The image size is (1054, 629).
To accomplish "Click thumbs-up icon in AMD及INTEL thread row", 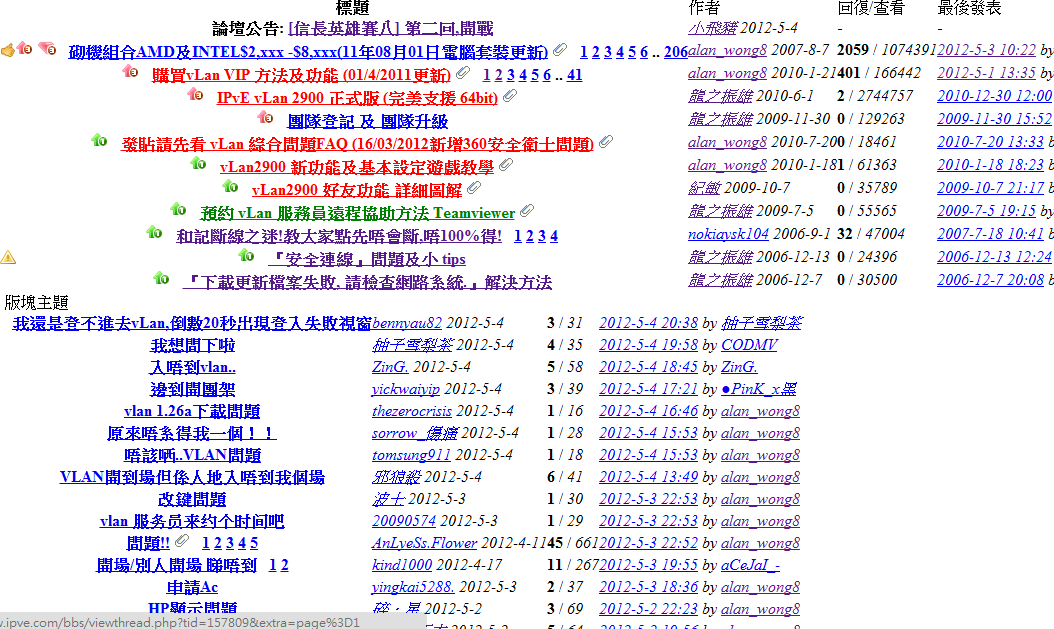I will pos(7,50).
